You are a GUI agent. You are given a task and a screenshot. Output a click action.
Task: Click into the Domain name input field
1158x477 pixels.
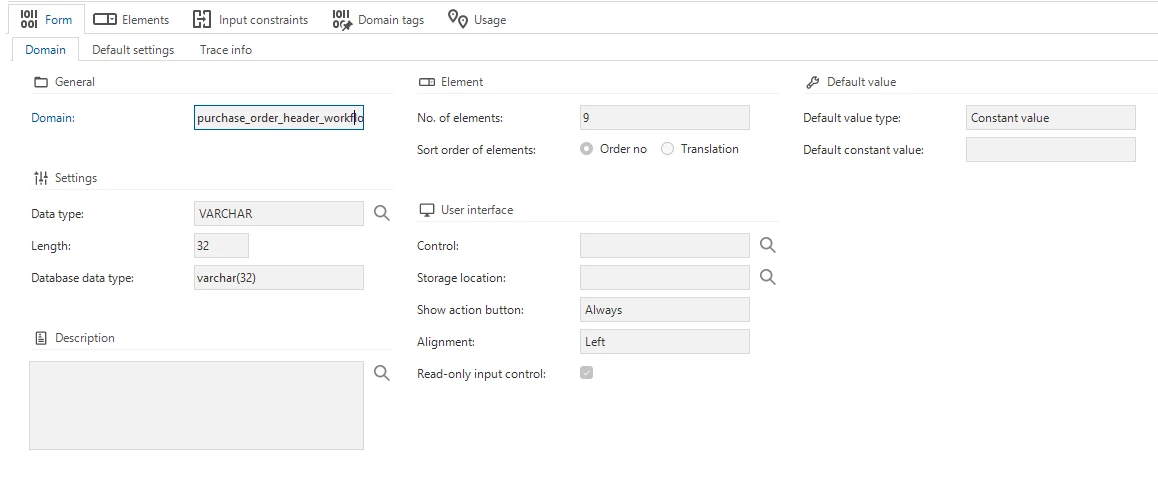[279, 118]
